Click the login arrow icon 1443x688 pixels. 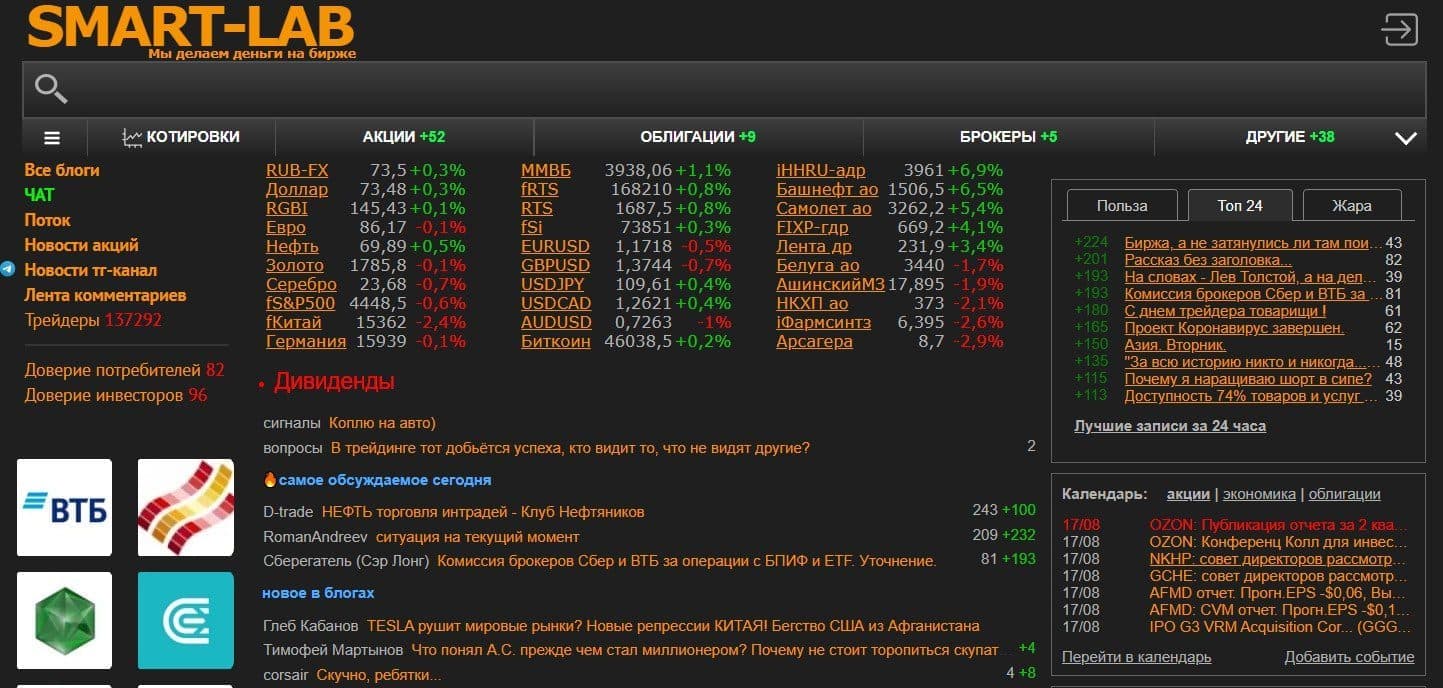(1399, 28)
